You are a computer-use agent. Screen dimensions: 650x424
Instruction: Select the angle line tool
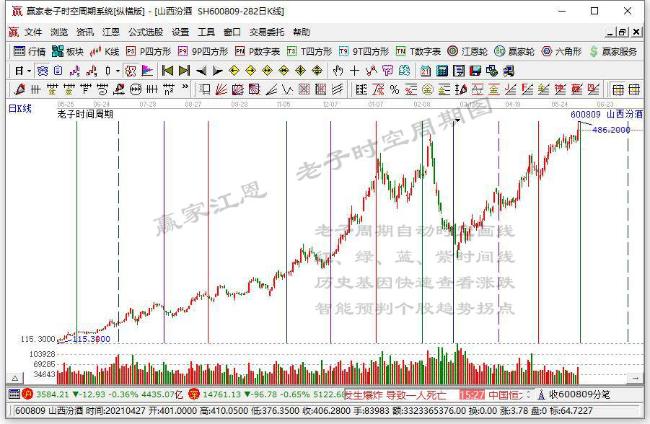271,89
